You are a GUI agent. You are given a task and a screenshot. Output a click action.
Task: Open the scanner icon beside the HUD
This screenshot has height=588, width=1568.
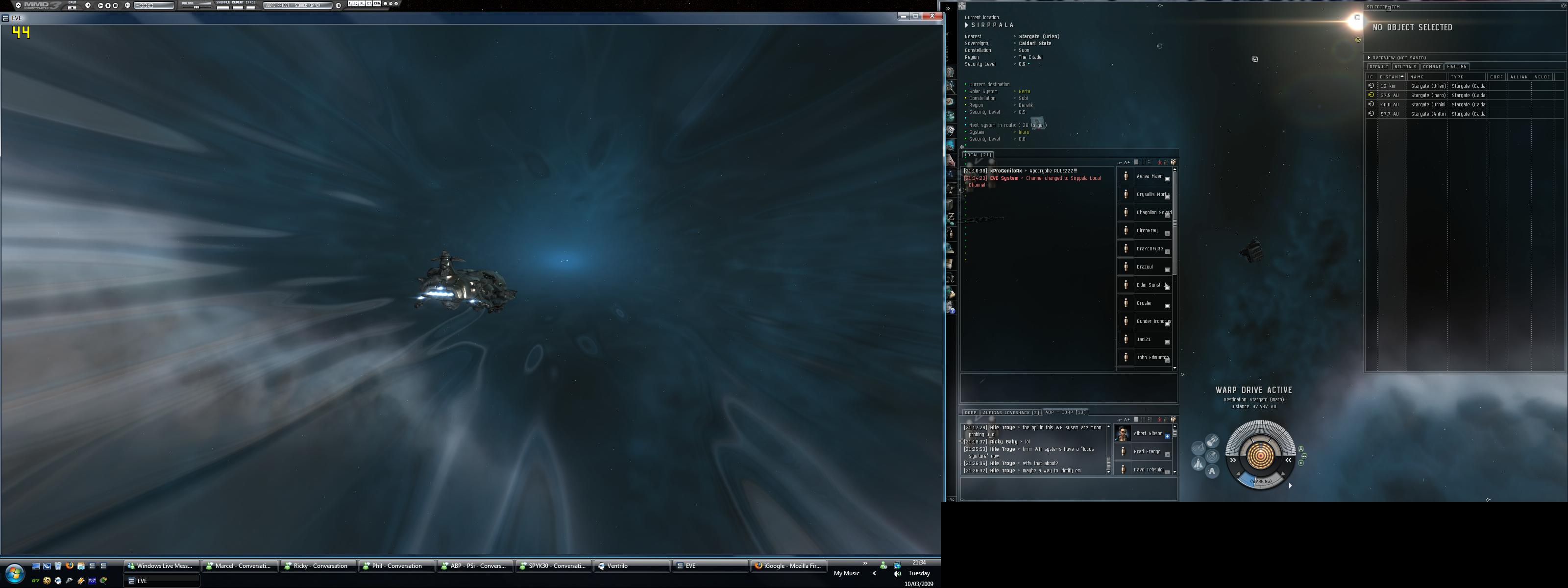1212,456
